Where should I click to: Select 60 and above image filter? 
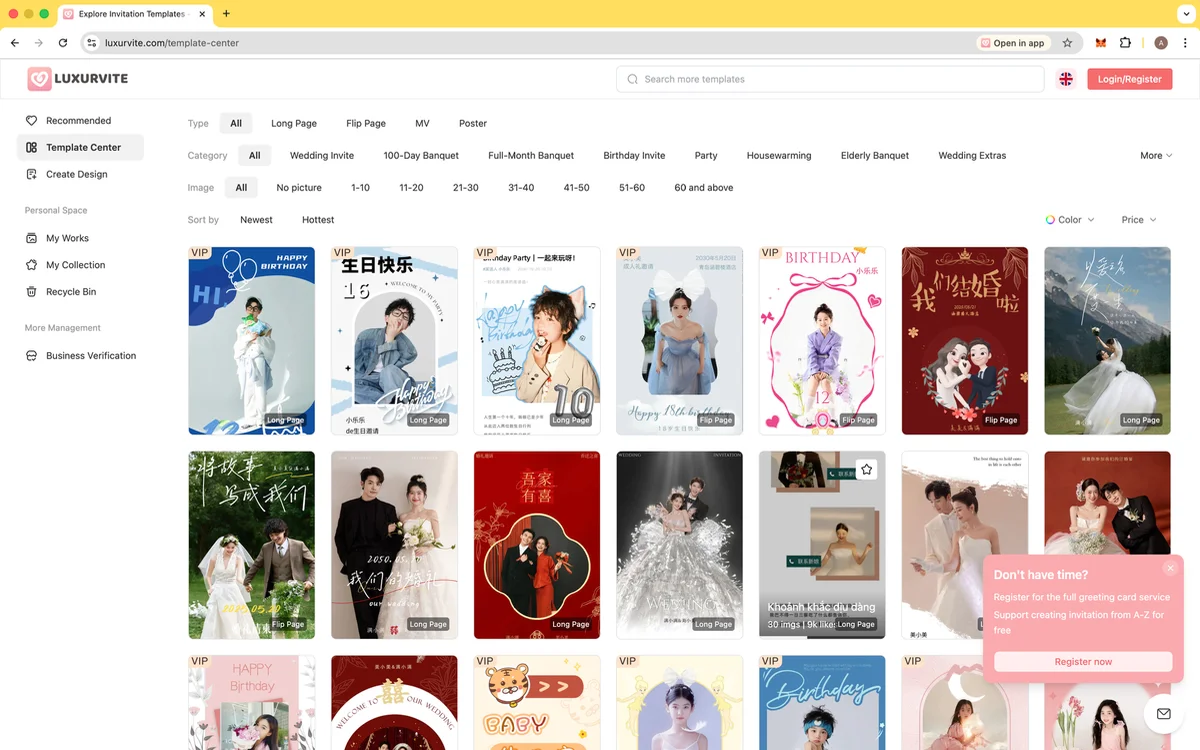pos(704,187)
